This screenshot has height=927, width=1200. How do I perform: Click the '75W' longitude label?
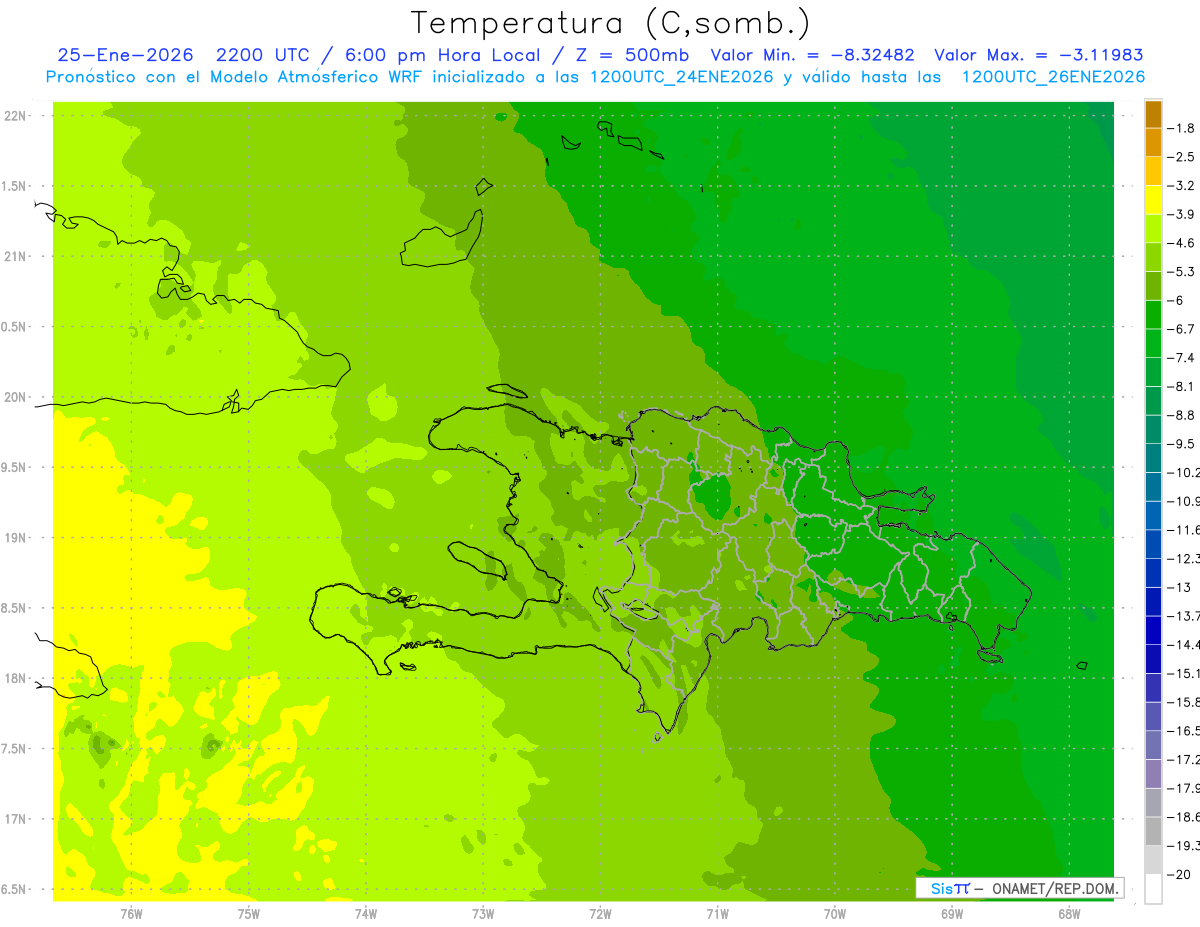[248, 913]
